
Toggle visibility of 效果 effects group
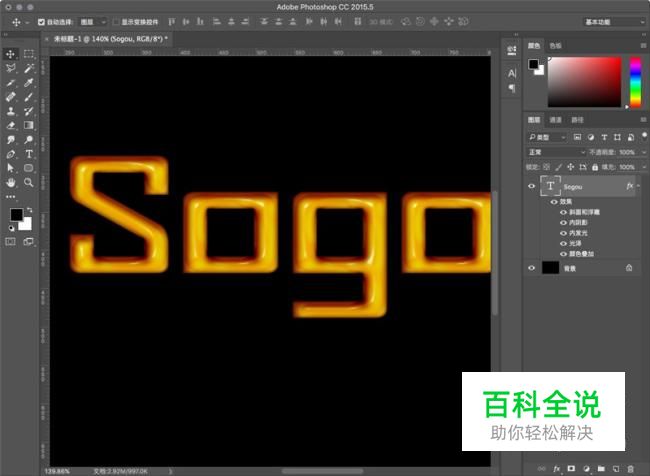click(x=554, y=202)
